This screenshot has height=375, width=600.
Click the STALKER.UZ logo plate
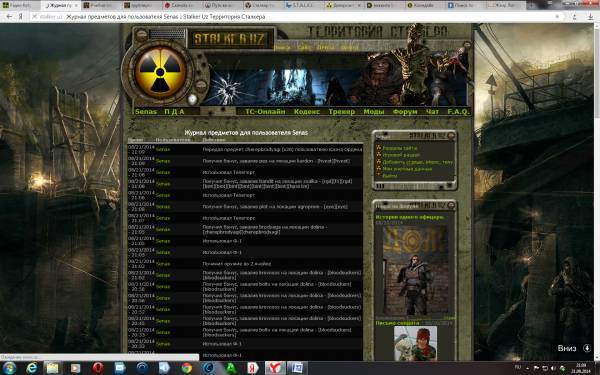point(230,39)
